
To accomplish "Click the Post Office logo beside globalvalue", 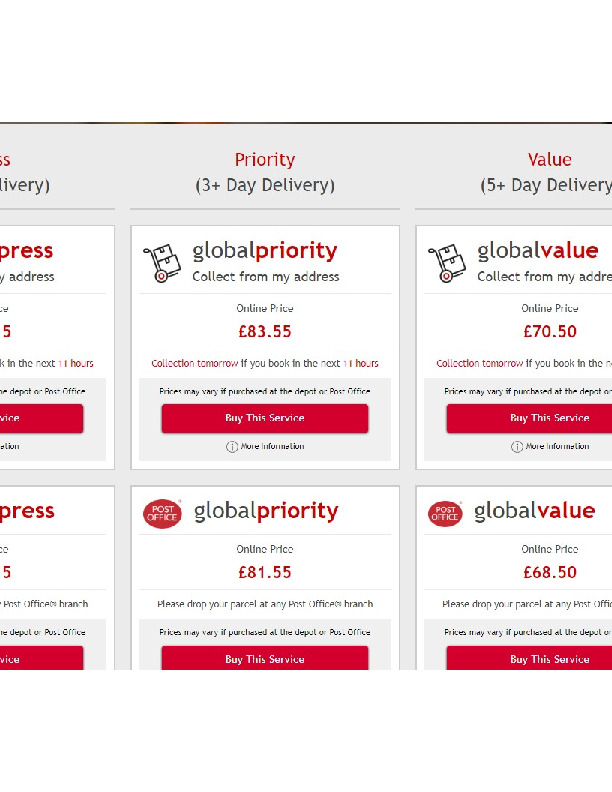I will pos(445,513).
